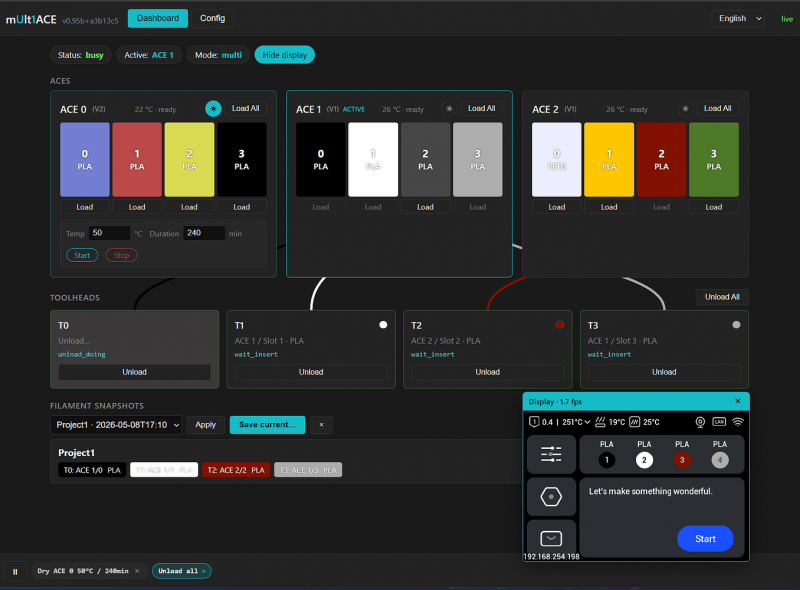The height and width of the screenshot is (590, 800).
Task: Load ACE 1 slot 2 filament
Action: pyautogui.click(x=426, y=207)
